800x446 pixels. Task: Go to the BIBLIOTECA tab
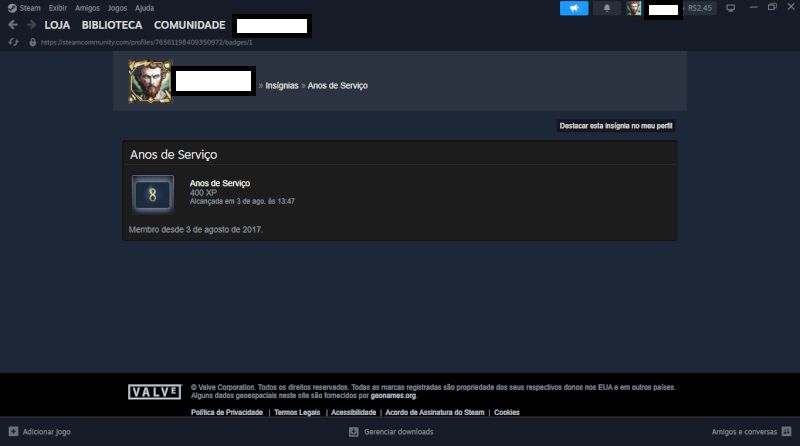pos(112,25)
